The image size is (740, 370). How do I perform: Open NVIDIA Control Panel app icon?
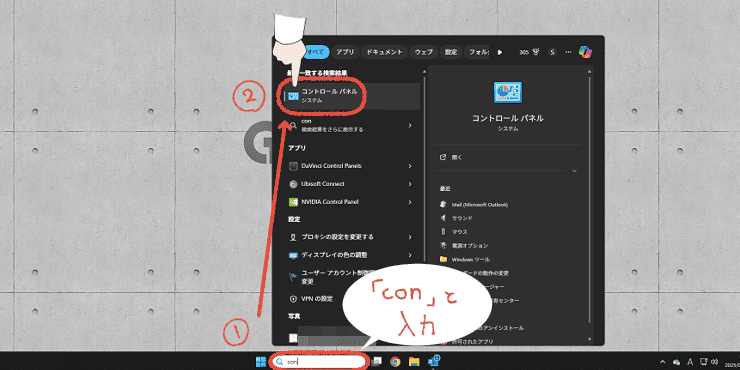pyautogui.click(x=293, y=202)
